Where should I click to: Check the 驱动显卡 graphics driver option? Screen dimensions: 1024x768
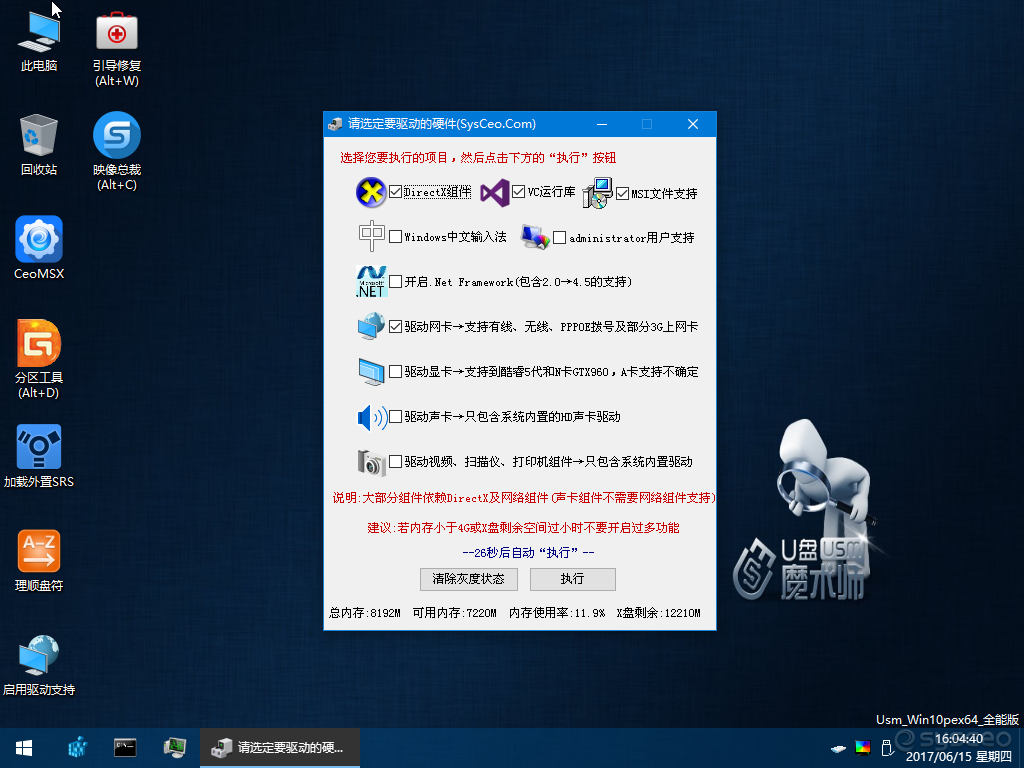click(395, 372)
